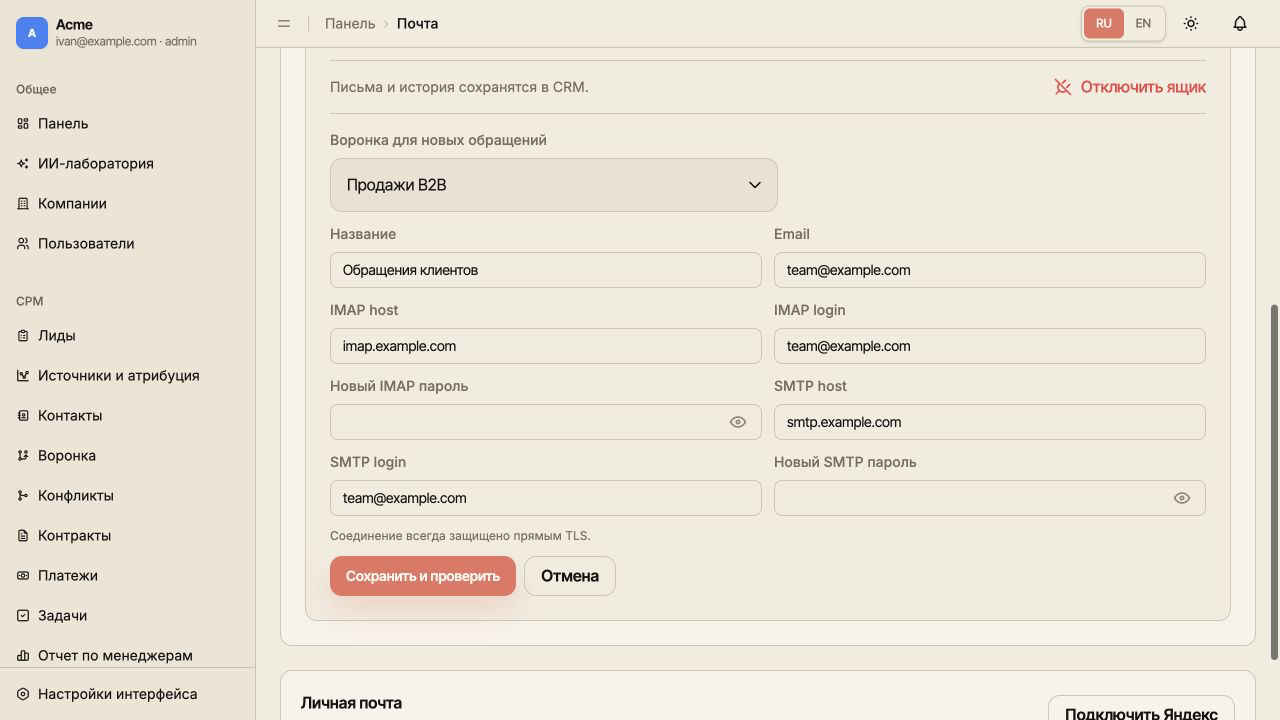The image size is (1280, 720).
Task: Go to Панель breadcrumb
Action: click(350, 23)
